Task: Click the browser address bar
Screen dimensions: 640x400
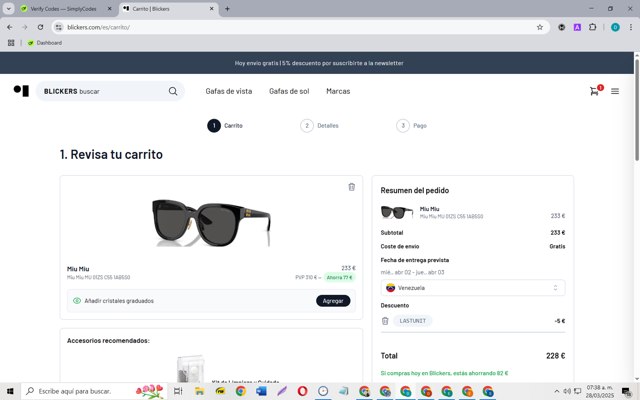Action: pyautogui.click(x=300, y=27)
